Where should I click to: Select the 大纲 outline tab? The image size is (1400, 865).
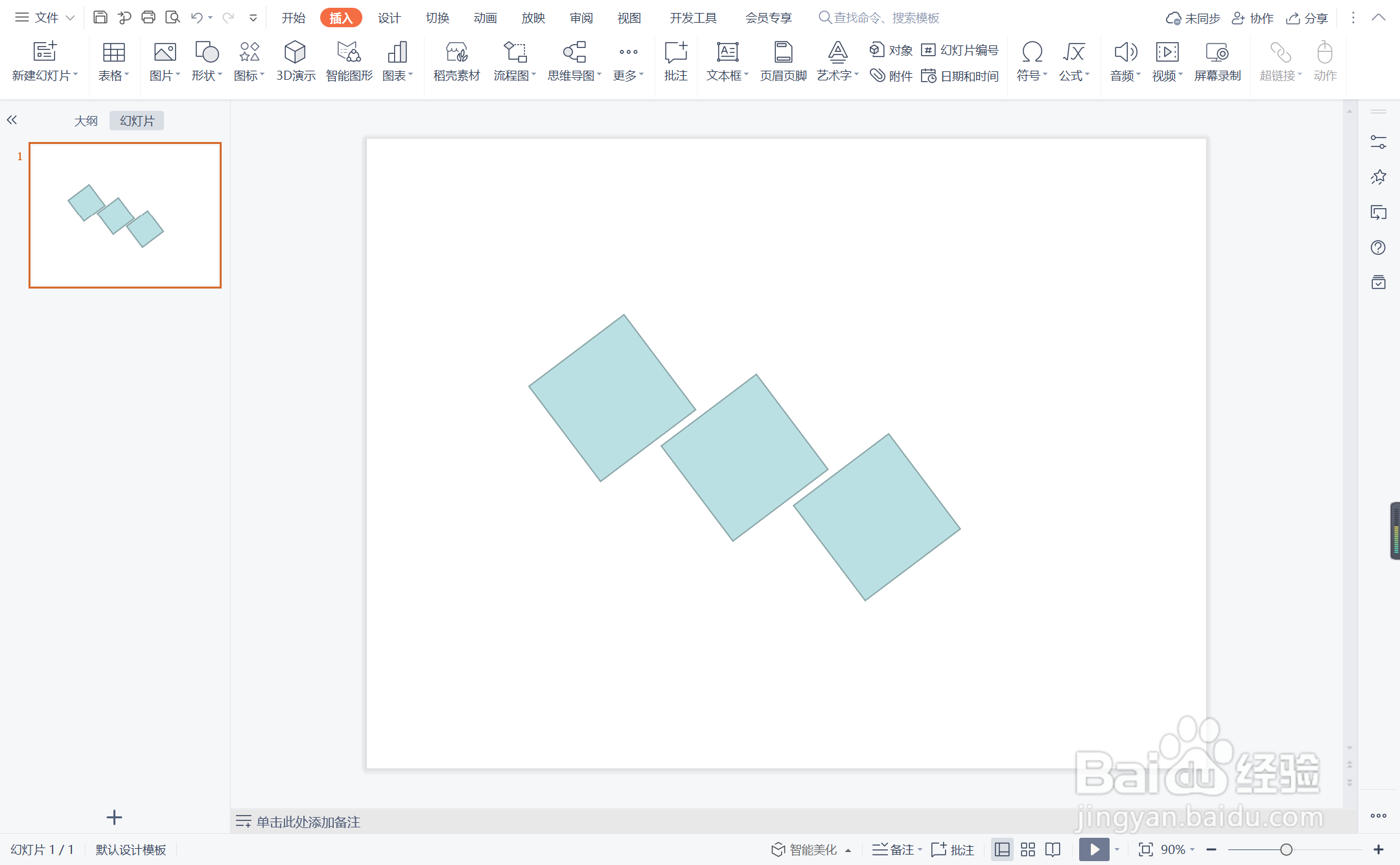pos(86,121)
